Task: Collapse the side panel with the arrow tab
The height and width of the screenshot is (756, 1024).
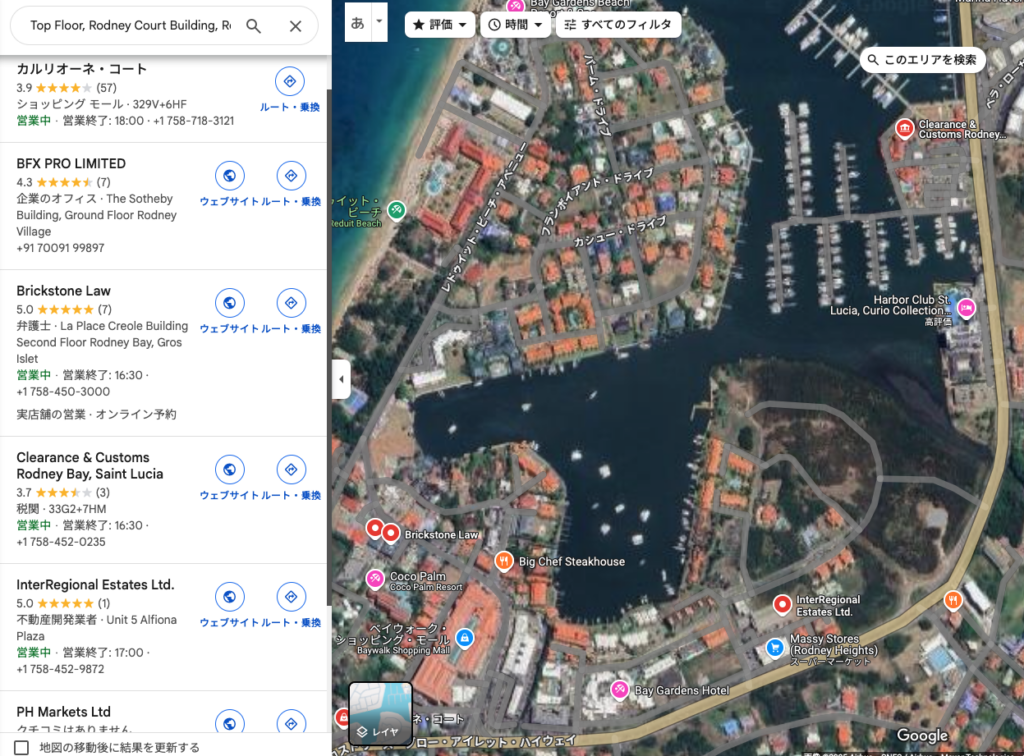Action: point(341,379)
